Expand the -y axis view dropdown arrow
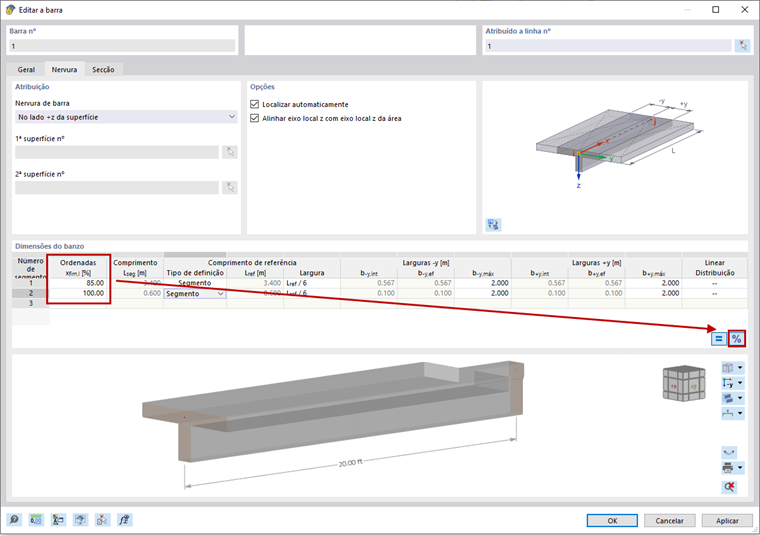Screen dimensions: 760x536 [740, 383]
